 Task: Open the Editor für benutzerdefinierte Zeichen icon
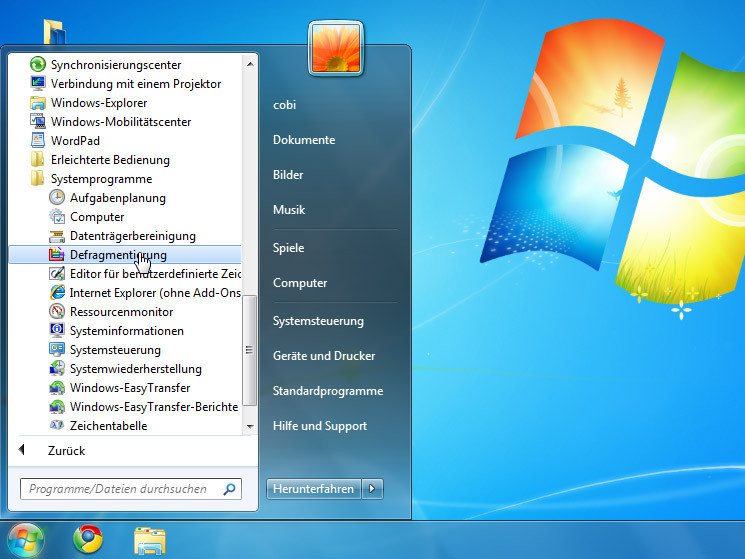(x=57, y=274)
